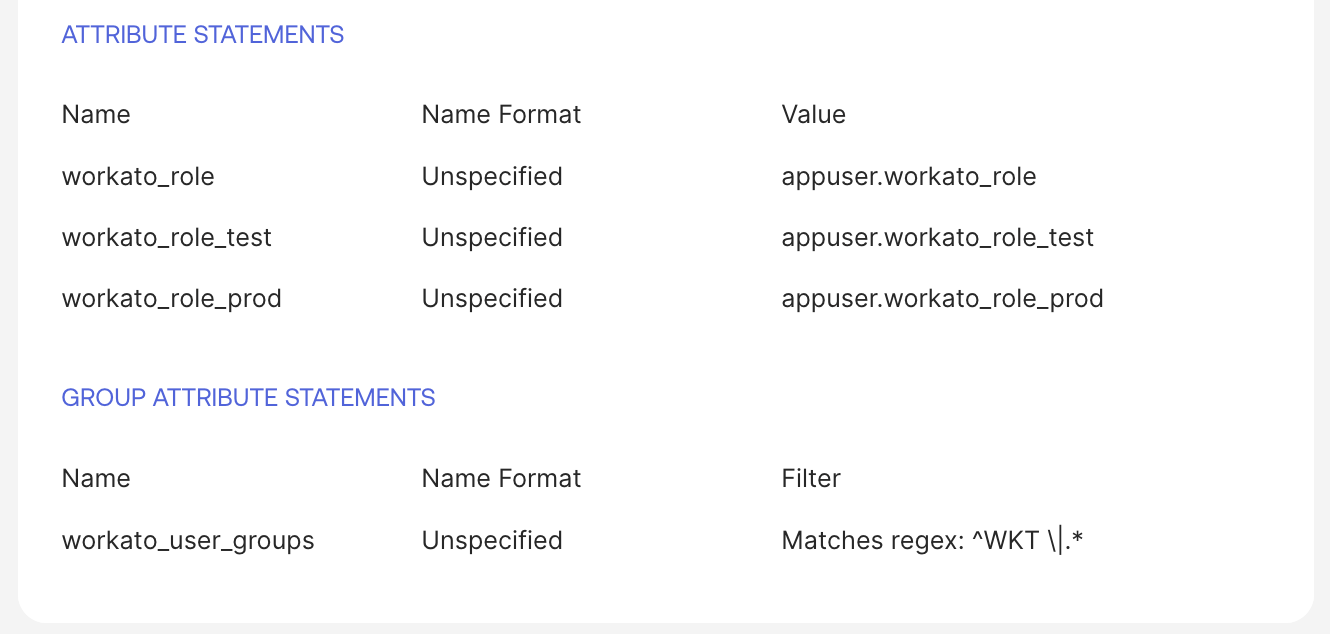
Task: Select Name column header under Attribute Statements
Action: [96, 115]
